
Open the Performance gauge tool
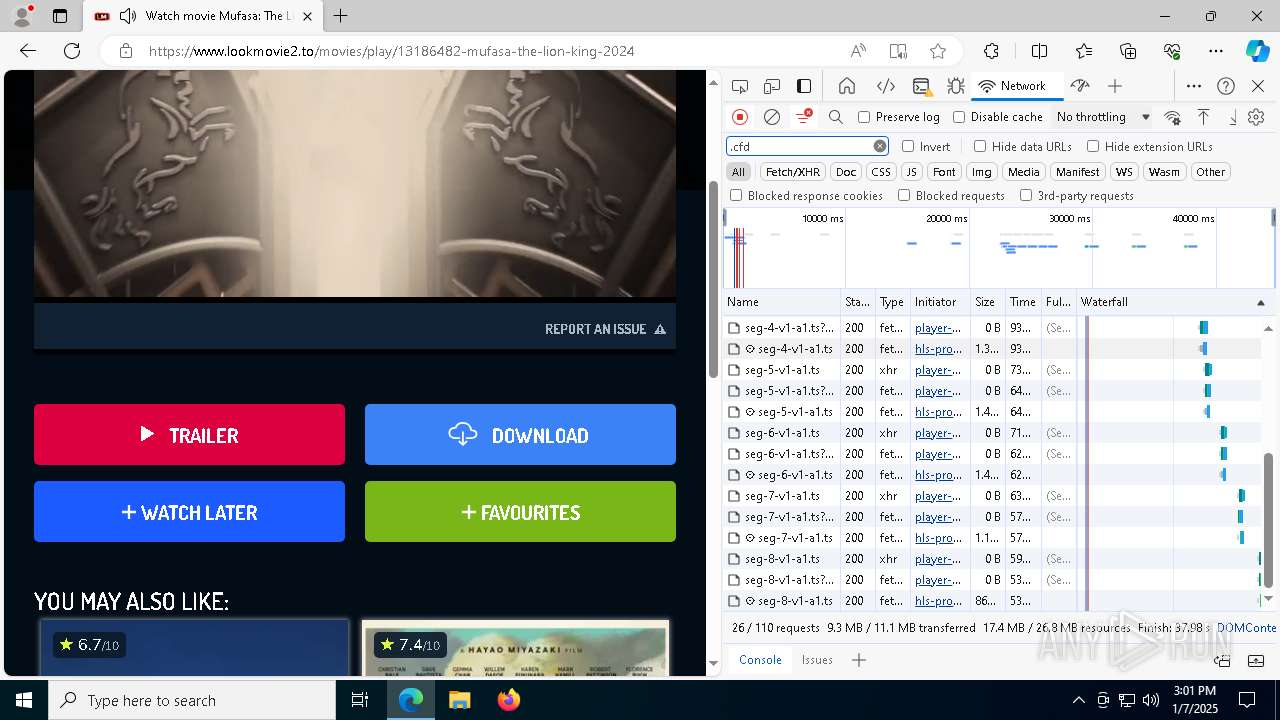(x=1080, y=86)
